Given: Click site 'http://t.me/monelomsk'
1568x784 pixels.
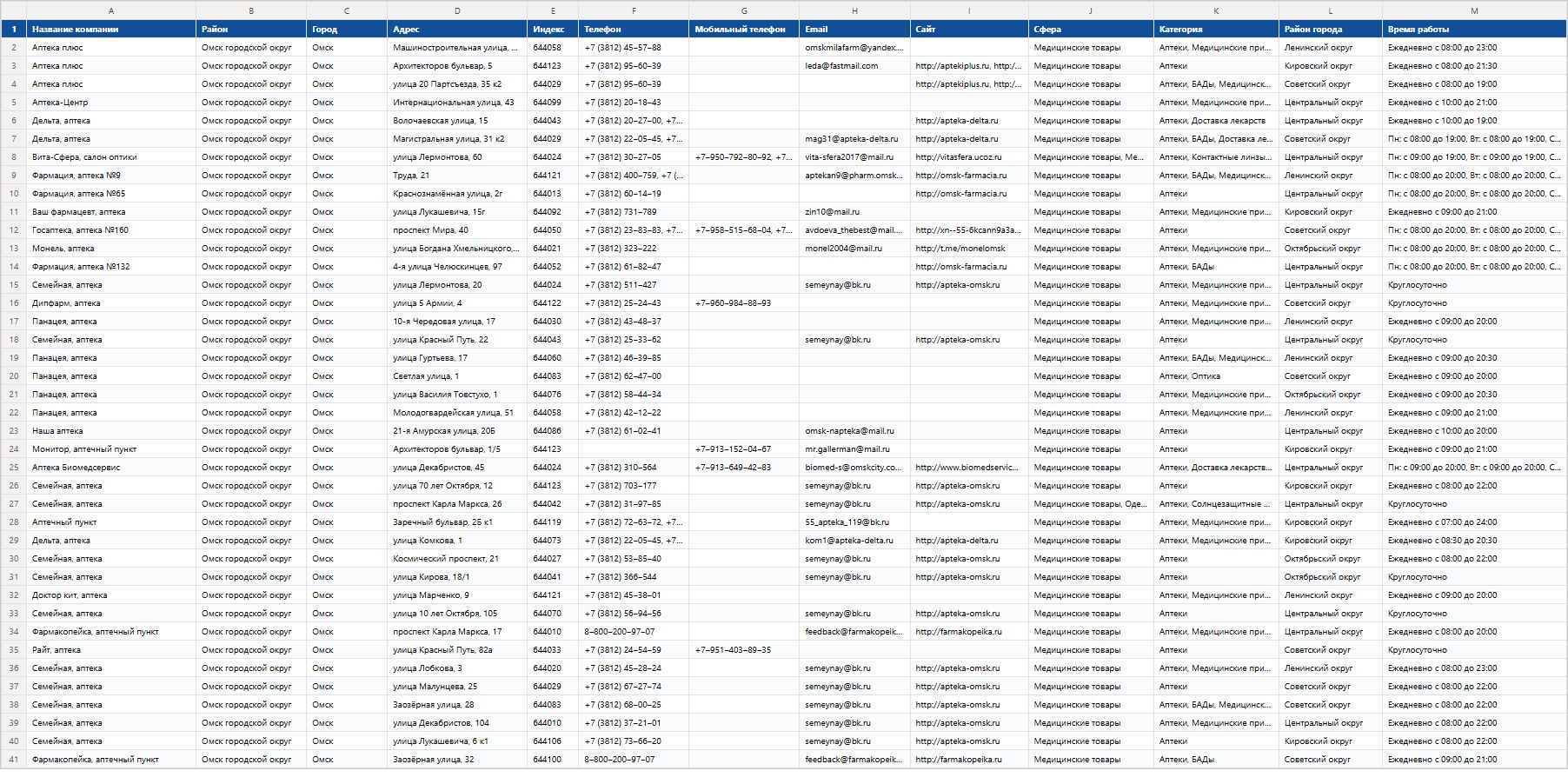Looking at the screenshot, I should coord(969,249).
